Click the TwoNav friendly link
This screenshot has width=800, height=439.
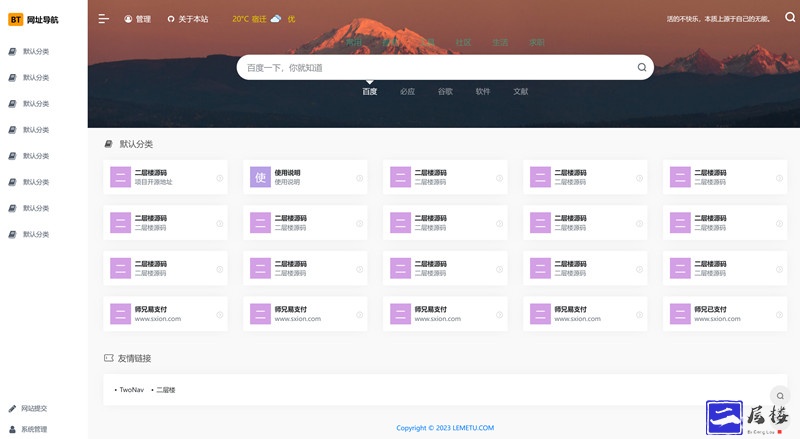click(131, 389)
